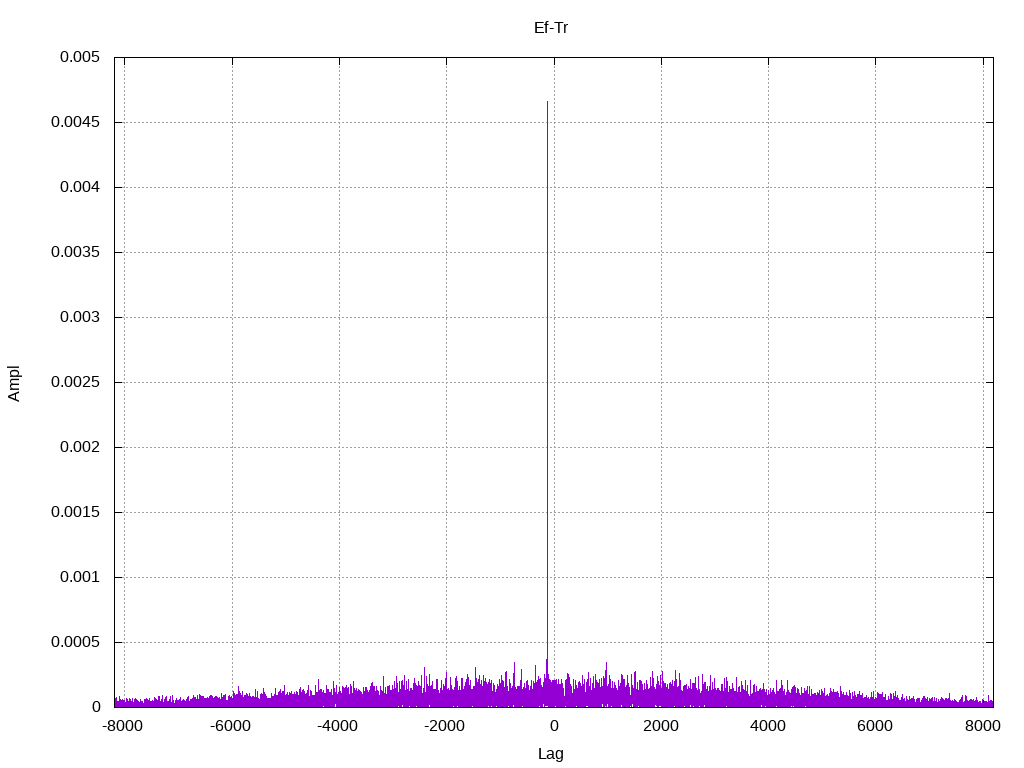Click the x-axis value 8000

point(983,726)
